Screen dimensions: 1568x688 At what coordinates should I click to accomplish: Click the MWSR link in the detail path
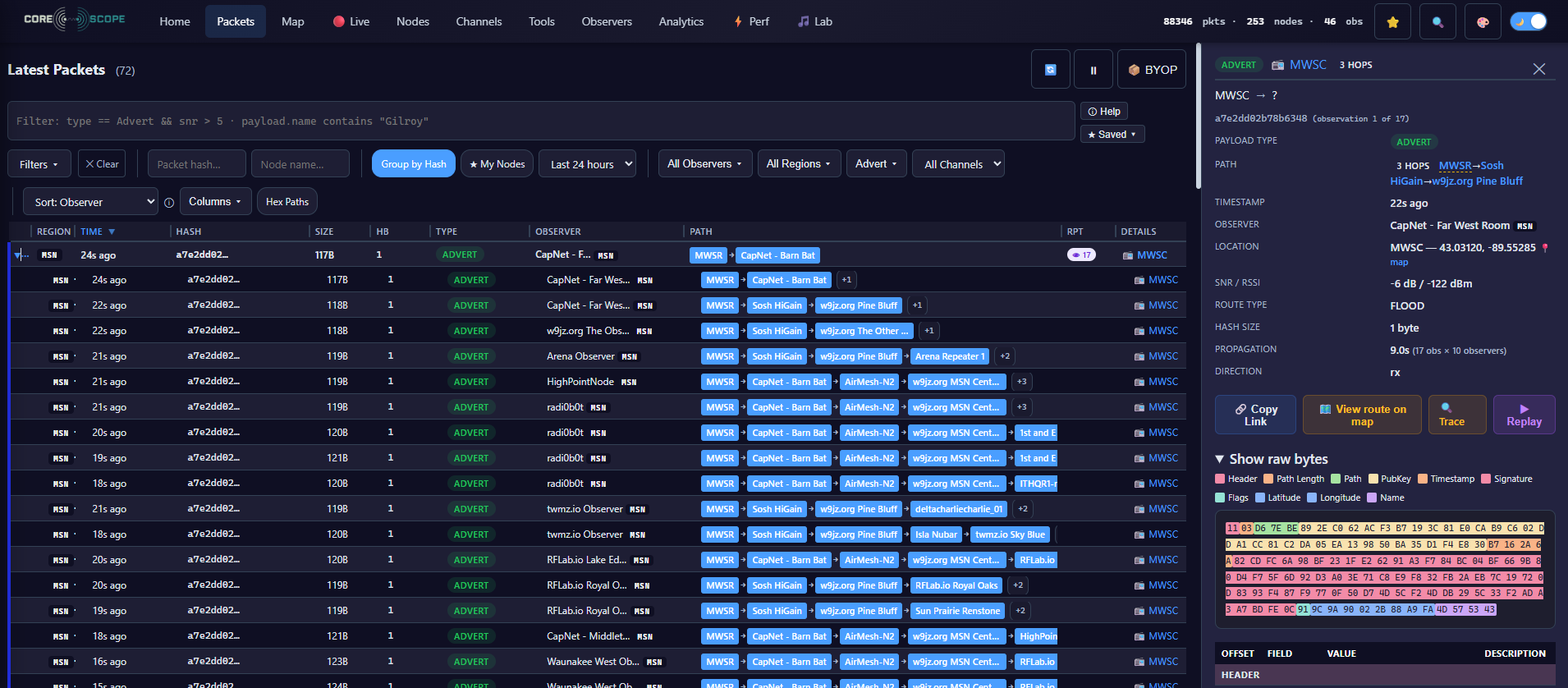(x=1455, y=166)
